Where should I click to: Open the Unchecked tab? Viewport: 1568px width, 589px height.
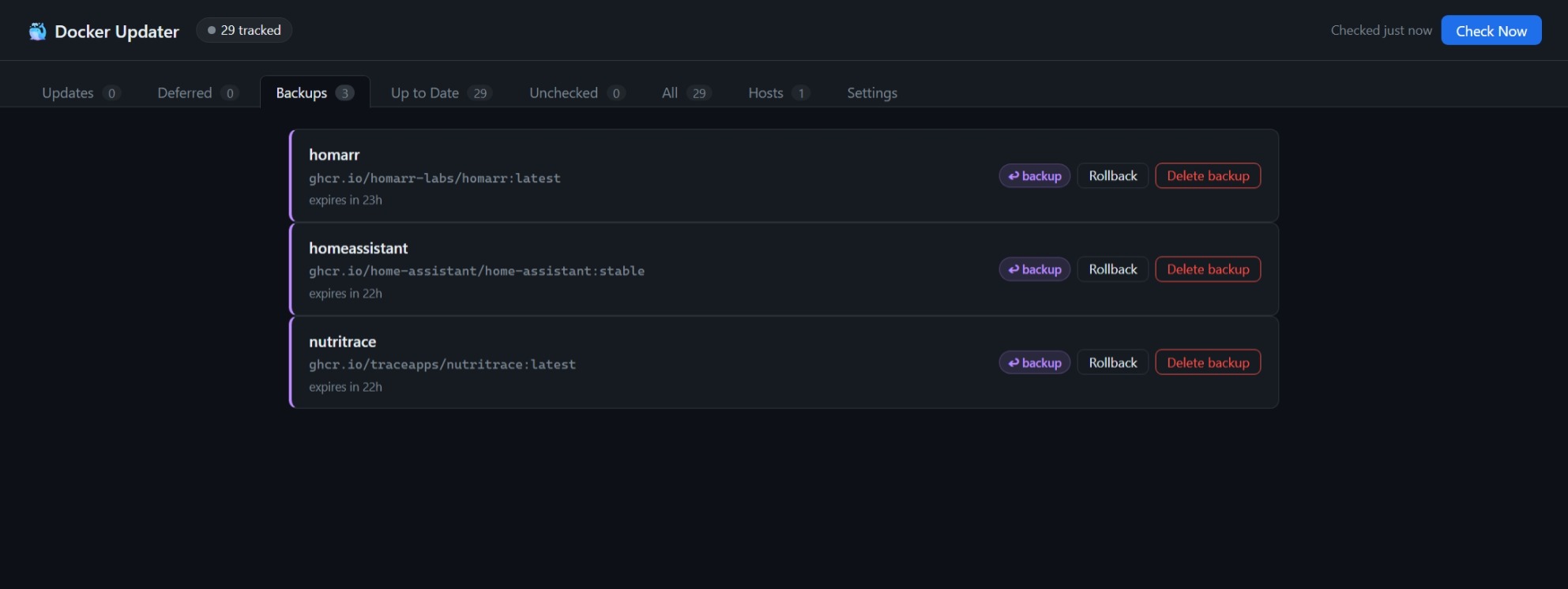tap(577, 92)
